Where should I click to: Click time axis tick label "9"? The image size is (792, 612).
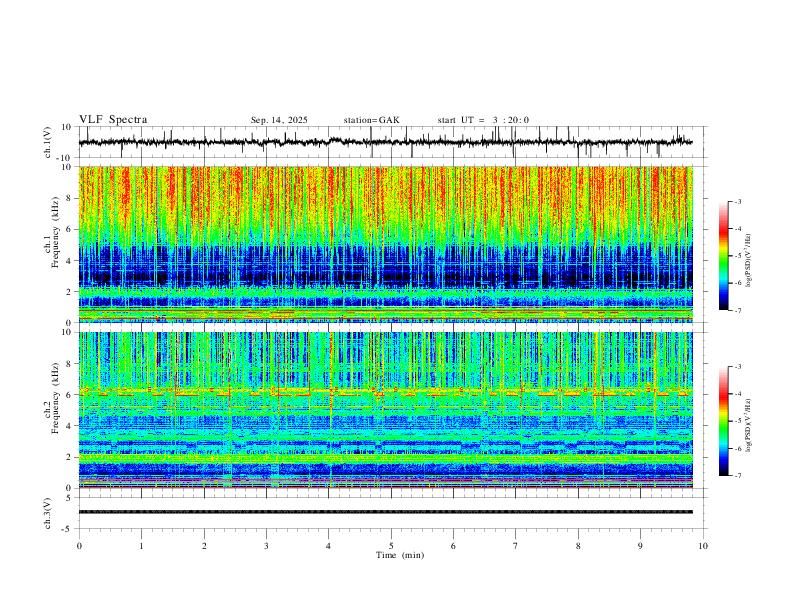640,546
